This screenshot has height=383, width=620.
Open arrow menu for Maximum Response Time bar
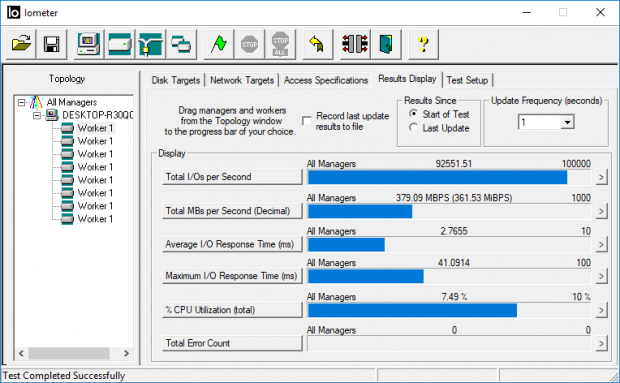click(x=601, y=276)
